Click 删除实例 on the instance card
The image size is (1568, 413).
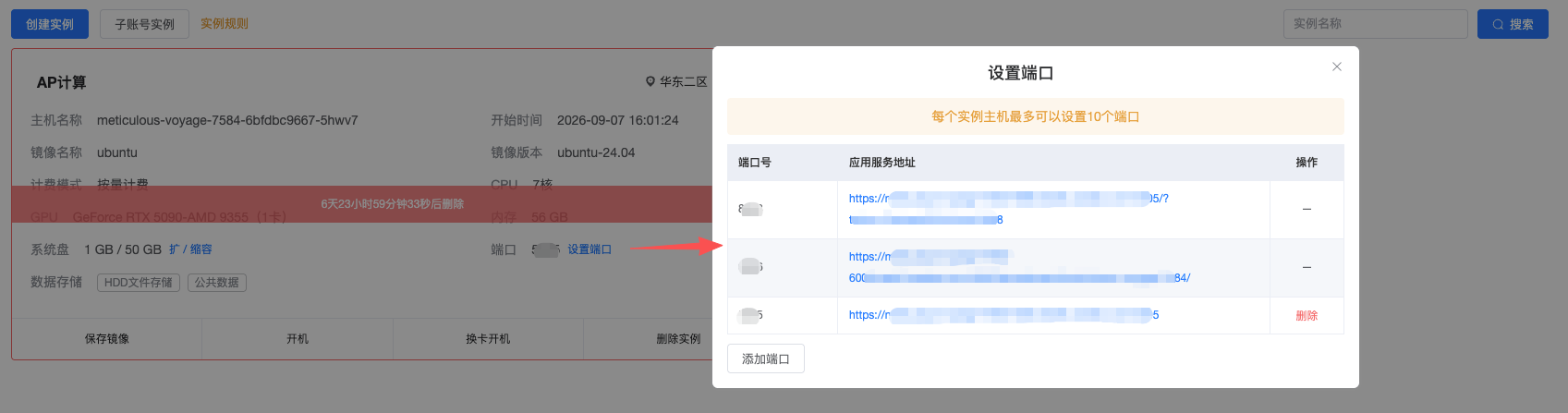(679, 339)
